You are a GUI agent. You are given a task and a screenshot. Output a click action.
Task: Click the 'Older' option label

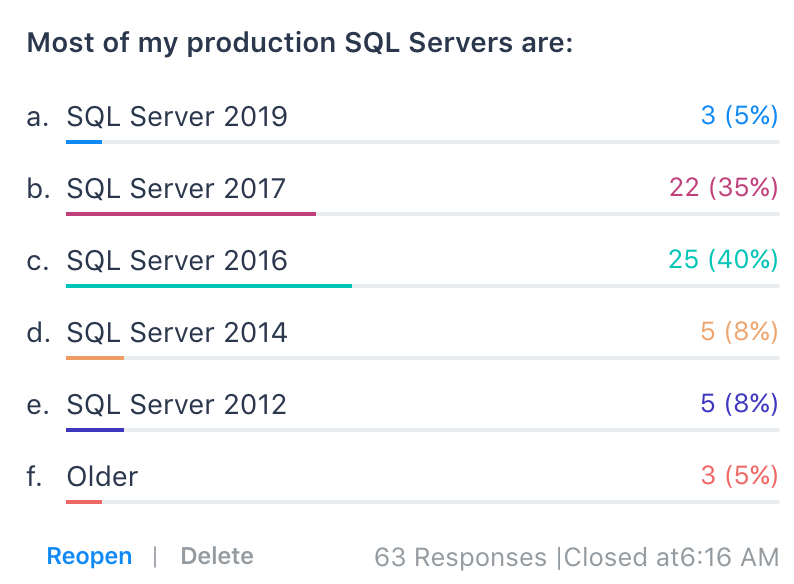(102, 476)
